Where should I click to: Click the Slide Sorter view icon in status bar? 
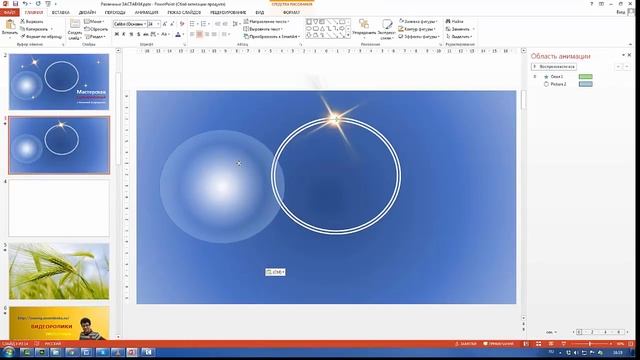[x=538, y=344]
